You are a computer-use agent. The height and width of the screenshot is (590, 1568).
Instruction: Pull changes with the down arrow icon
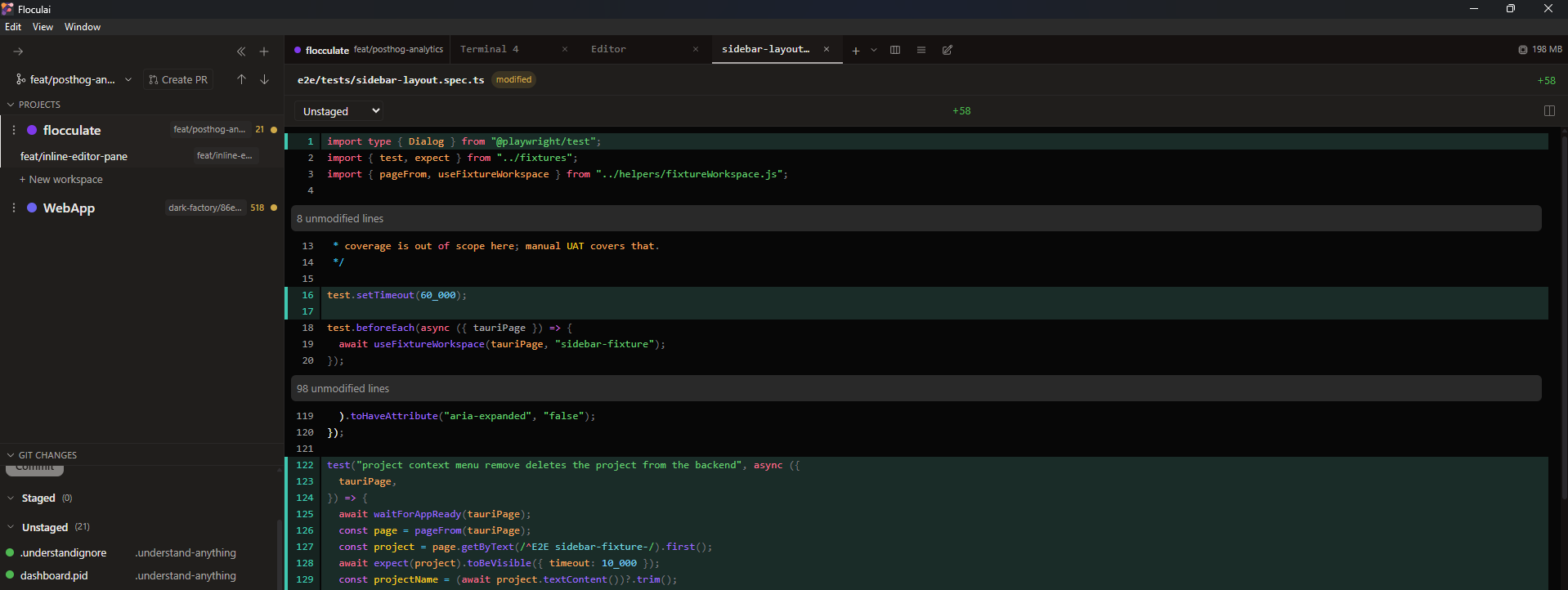coord(264,79)
